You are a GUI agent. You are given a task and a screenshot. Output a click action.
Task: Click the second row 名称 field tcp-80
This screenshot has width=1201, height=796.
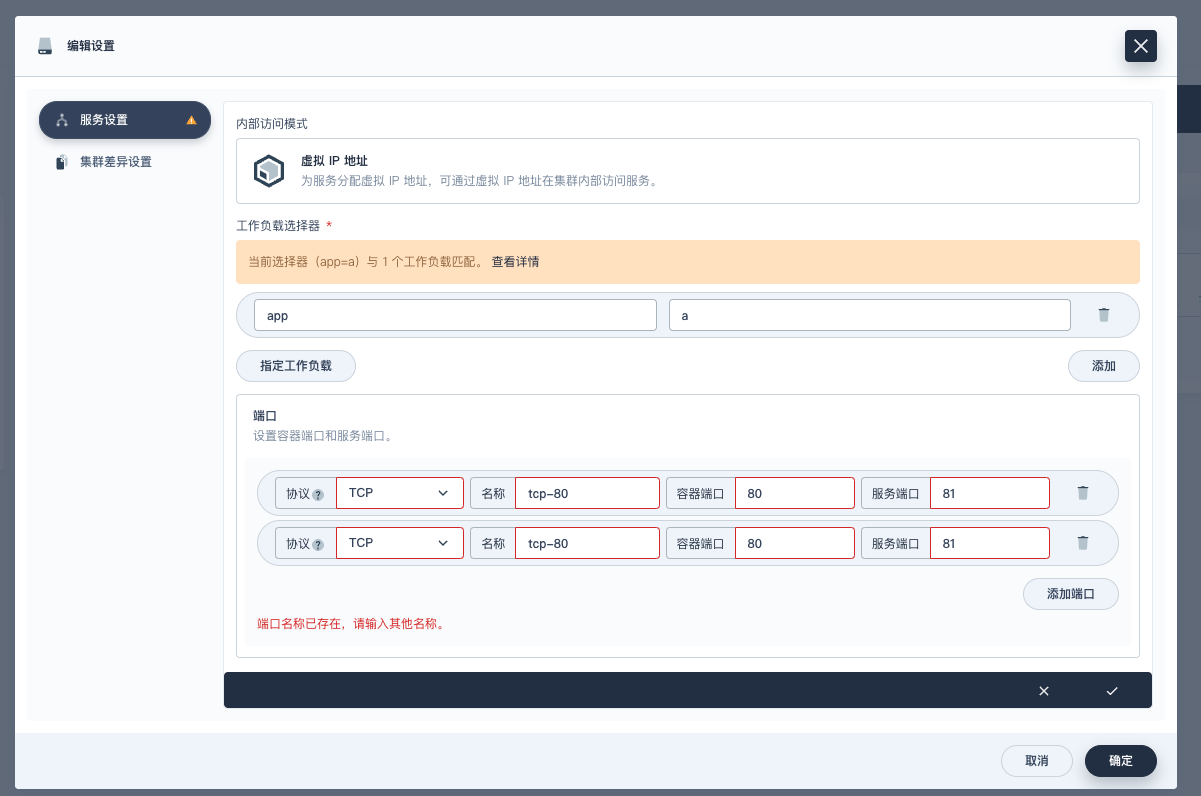tap(588, 543)
